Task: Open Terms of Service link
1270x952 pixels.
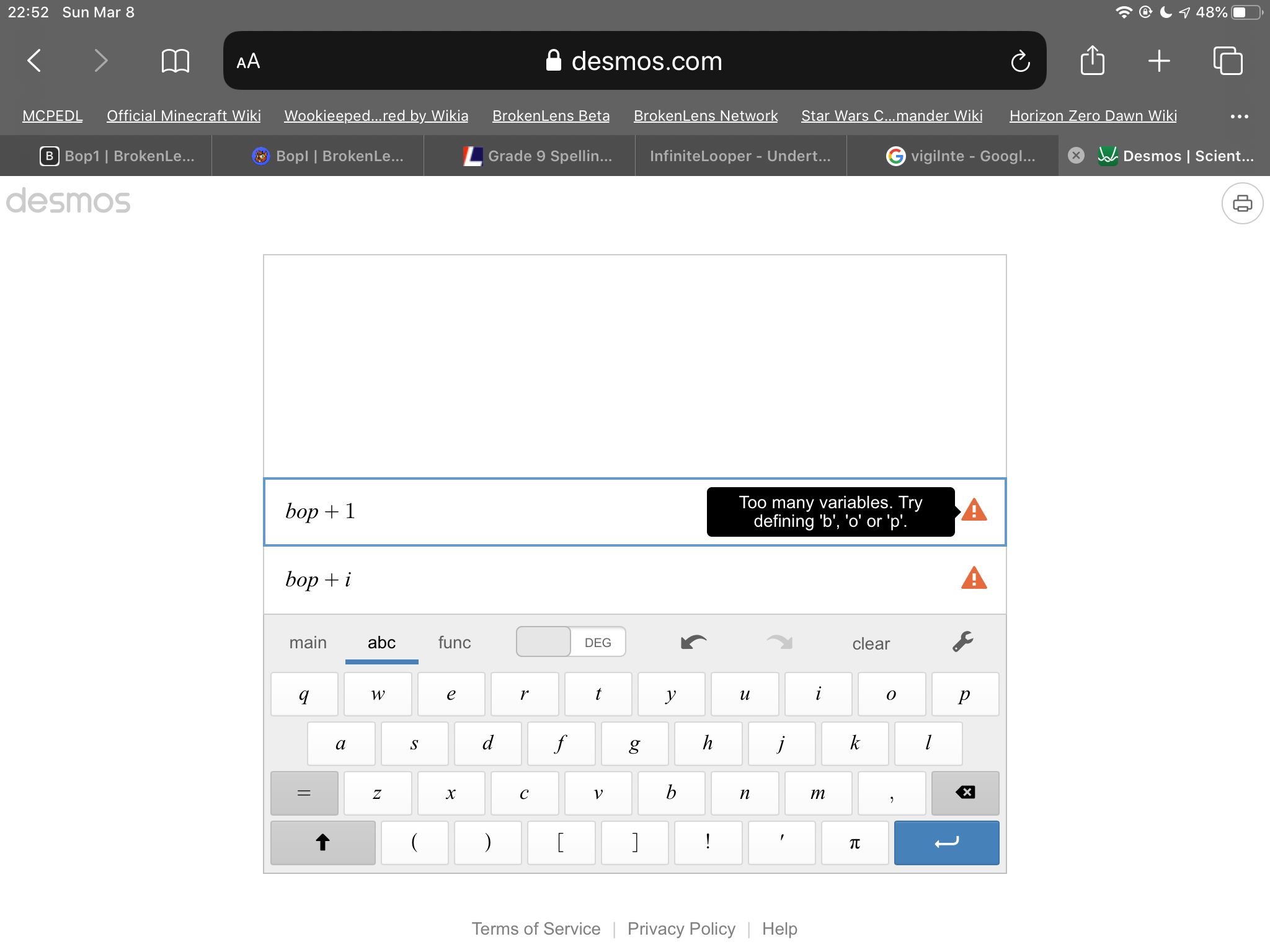Action: pyautogui.click(x=536, y=928)
